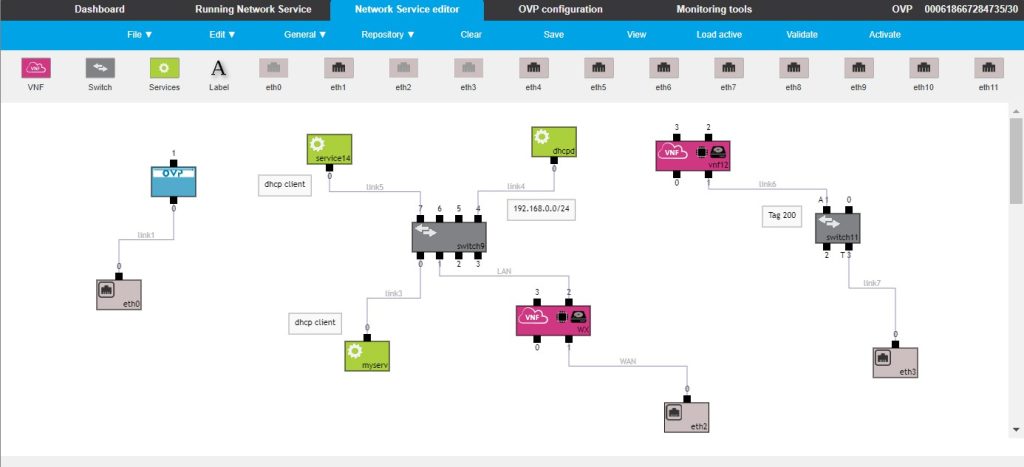Click the eth4 interface palette icon
Screen dimensions: 1024x467
534,68
